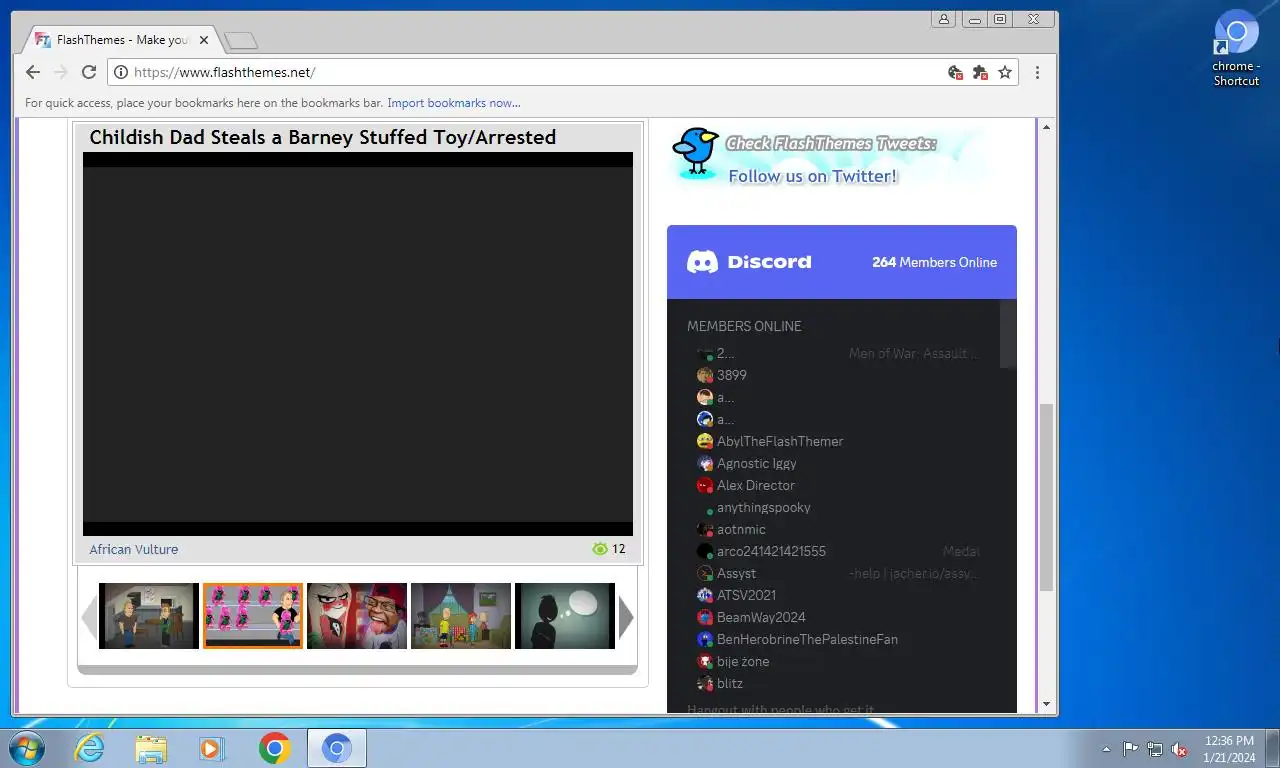The height and width of the screenshot is (768, 1280).
Task: Show next thumbnails with right carousel arrow
Action: click(x=626, y=617)
